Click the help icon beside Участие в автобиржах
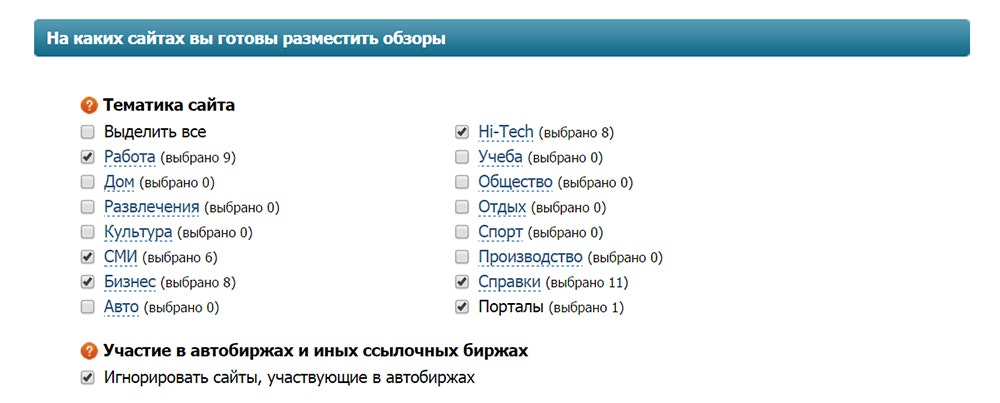 89,351
